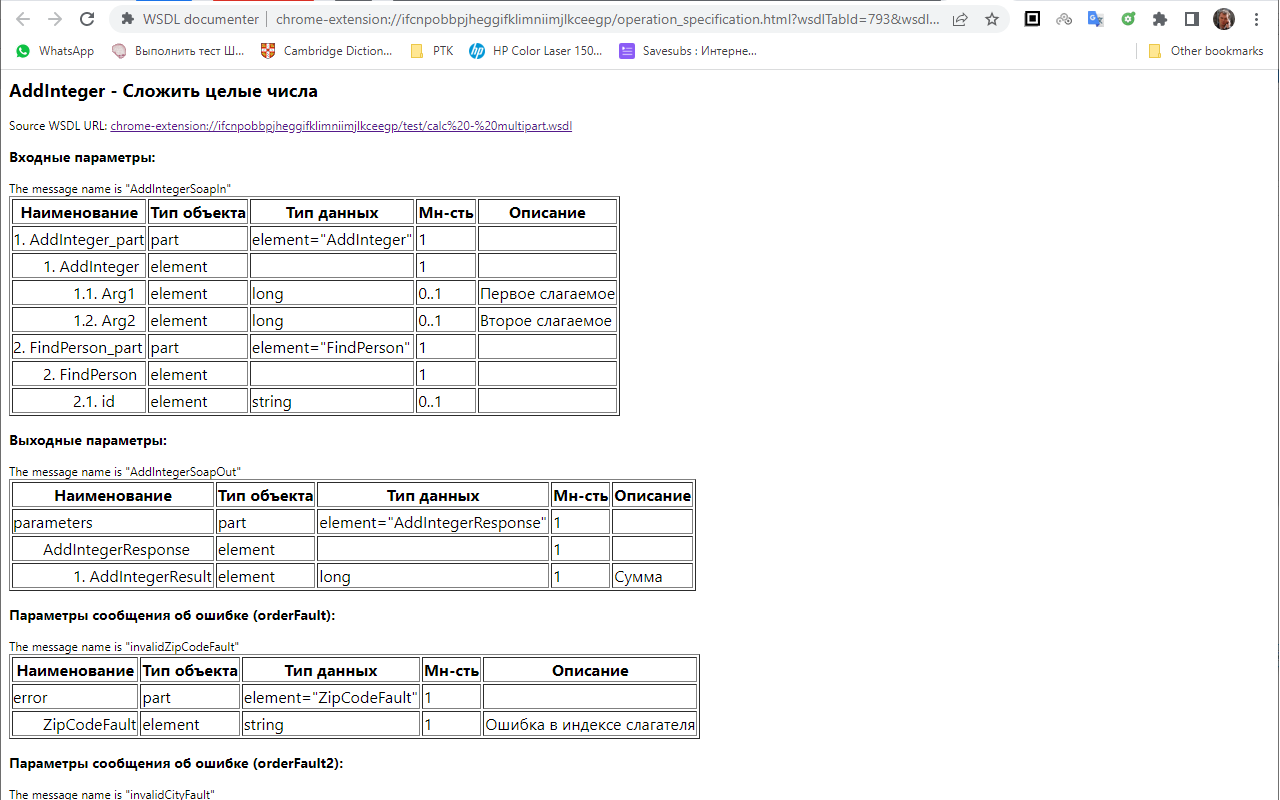This screenshot has height=800, width=1280.
Task: Click the 'Выходные параметры:' section title
Action: pos(88,440)
